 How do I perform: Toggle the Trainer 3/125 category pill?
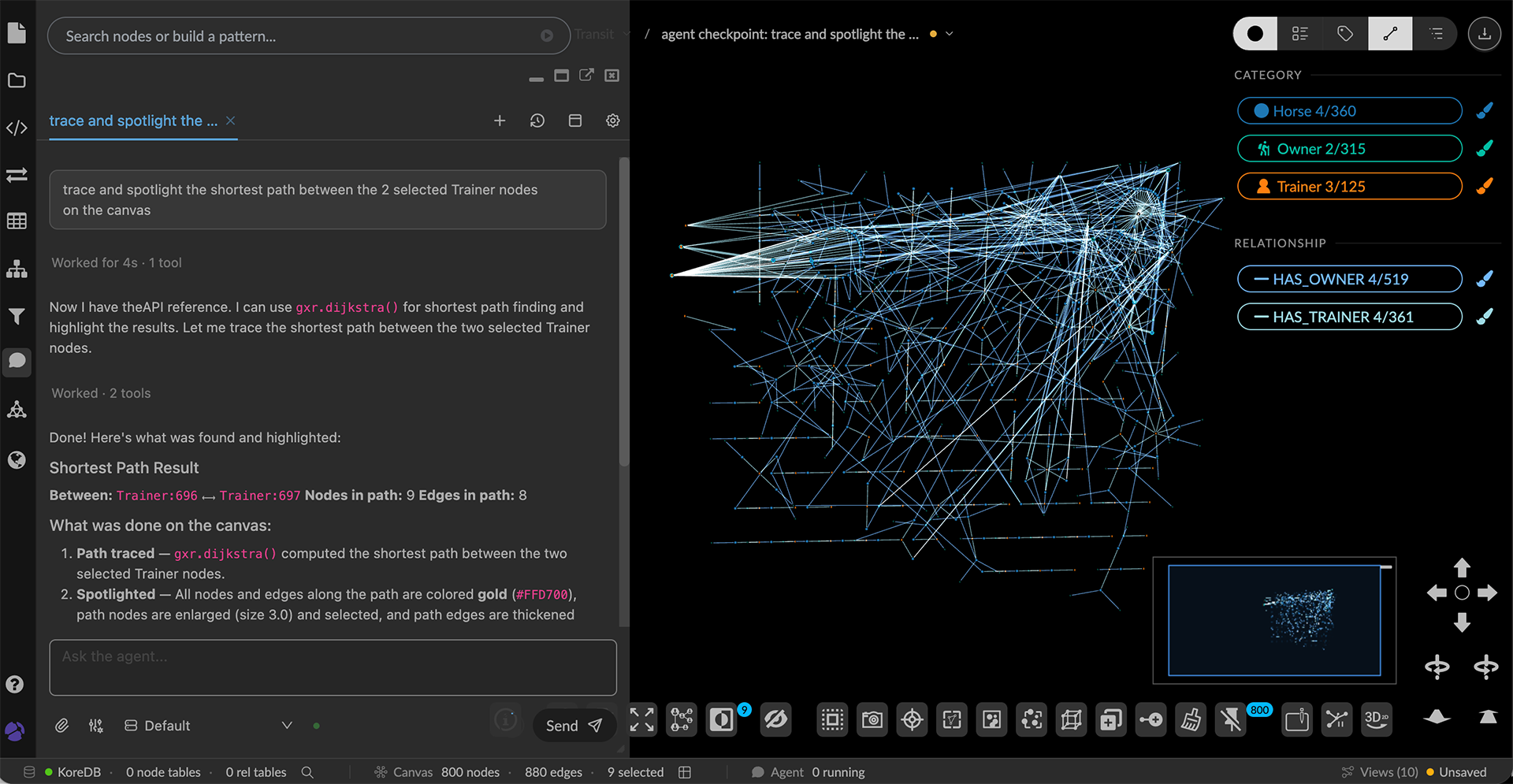(x=1349, y=187)
